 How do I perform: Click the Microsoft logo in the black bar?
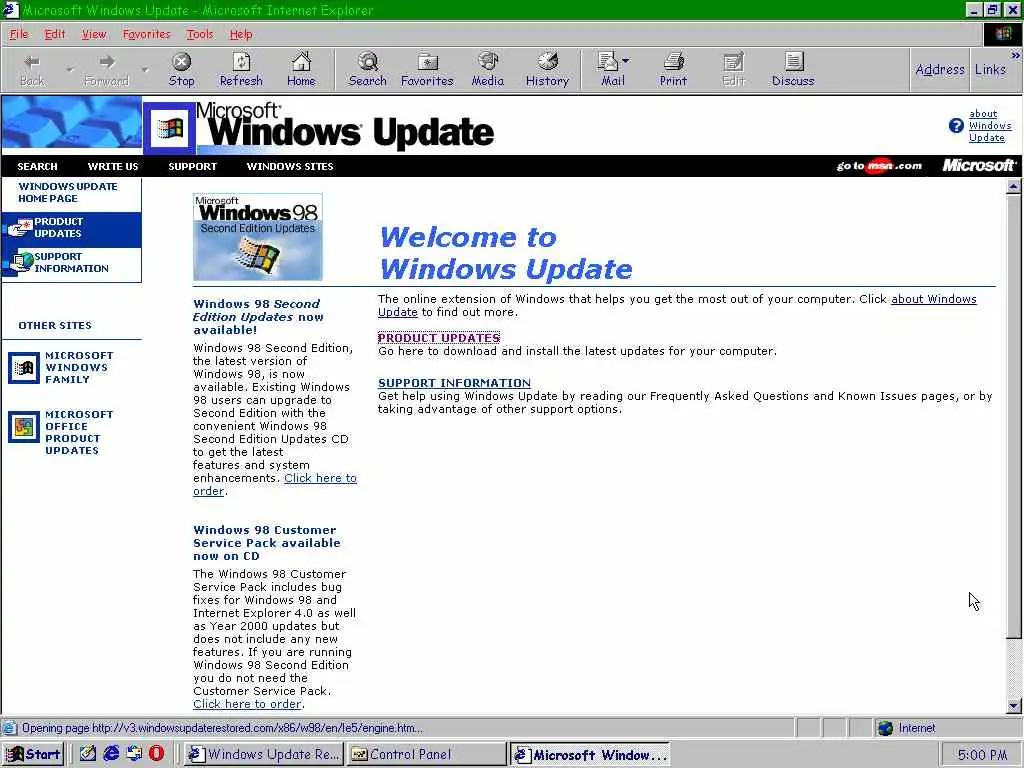pos(978,166)
